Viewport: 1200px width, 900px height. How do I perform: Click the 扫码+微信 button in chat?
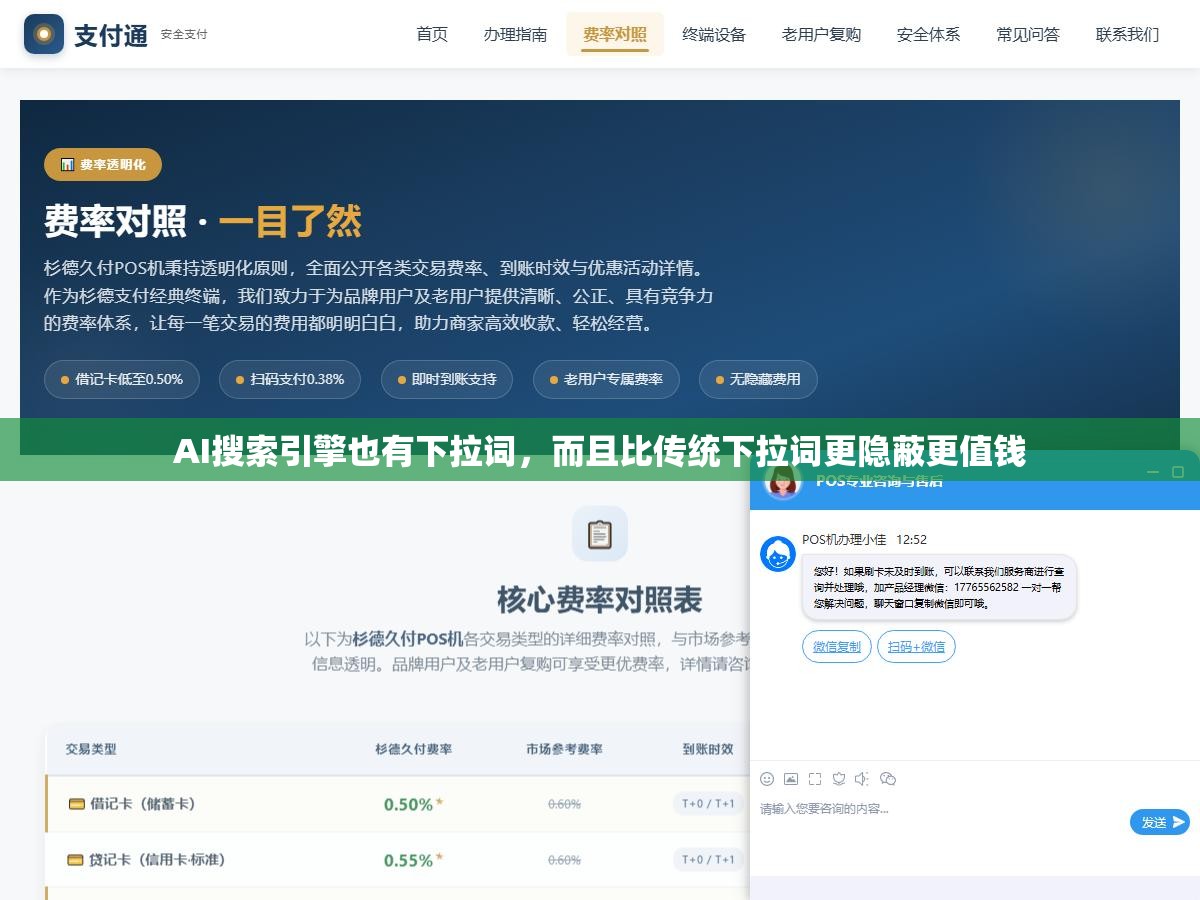916,647
